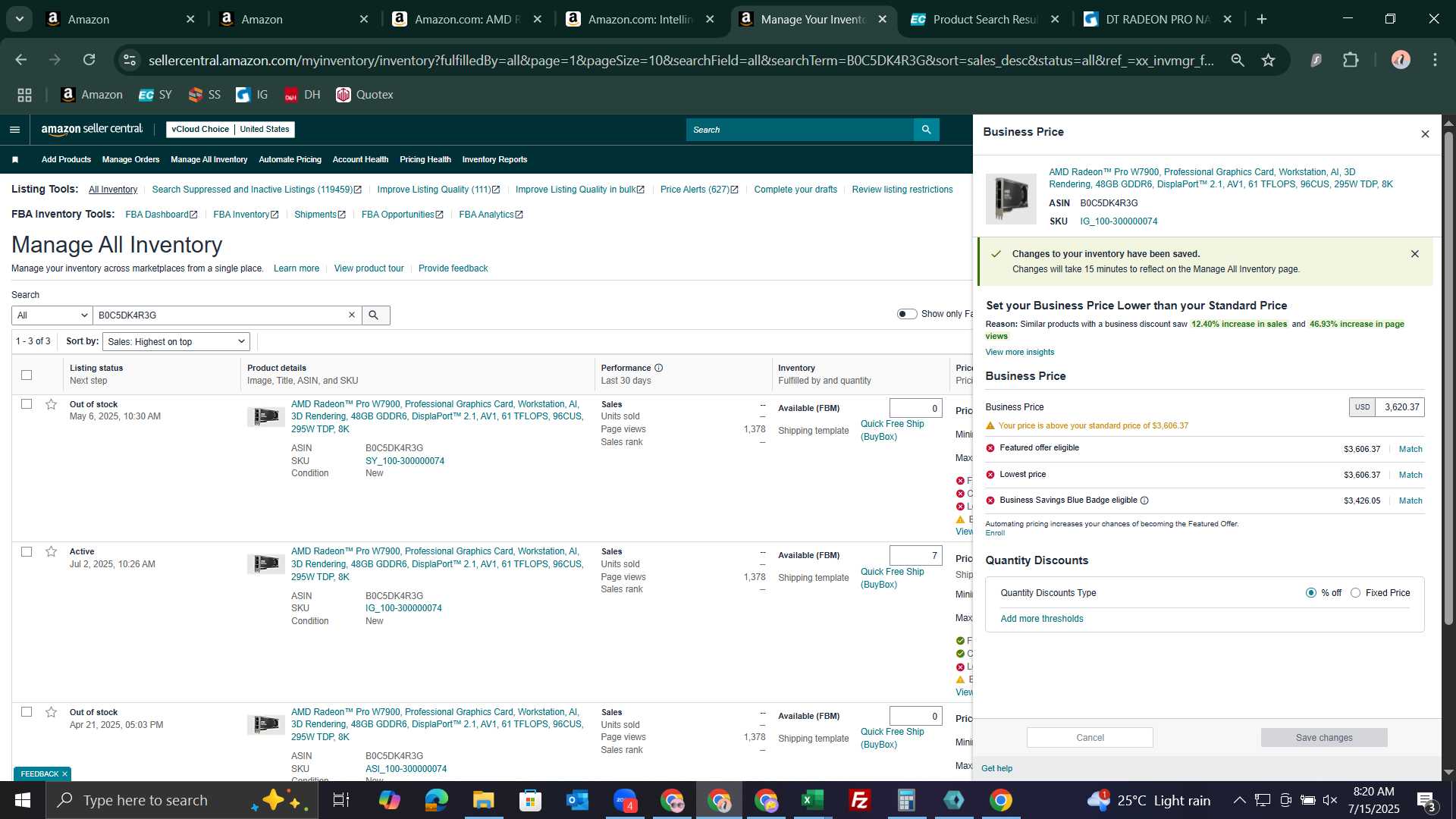Open the DH bookmark
Image resolution: width=1456 pixels, height=819 pixels.
coord(303,95)
